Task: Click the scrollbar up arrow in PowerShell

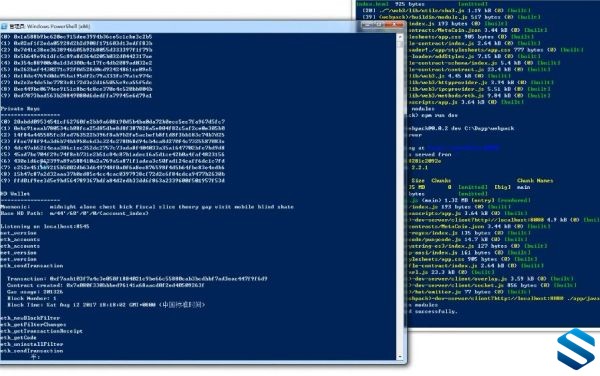Action: tap(400, 37)
